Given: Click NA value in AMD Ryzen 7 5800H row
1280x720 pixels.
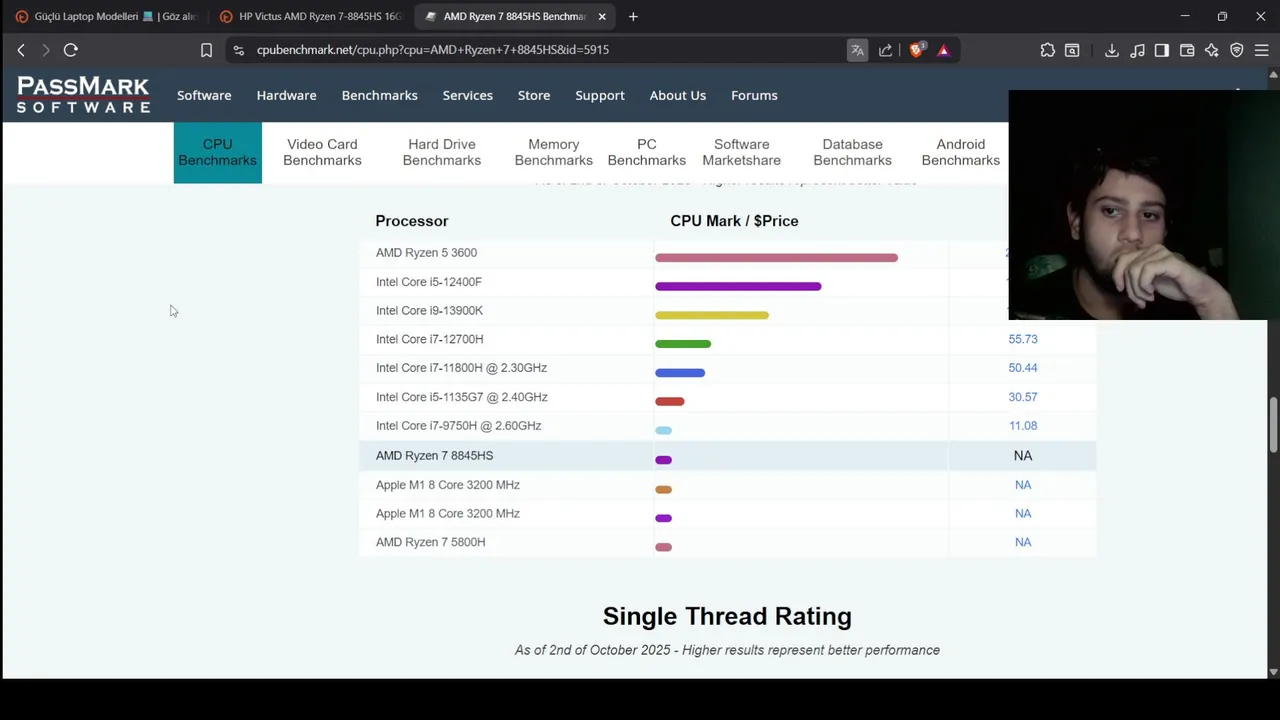Looking at the screenshot, I should coord(1022,542).
